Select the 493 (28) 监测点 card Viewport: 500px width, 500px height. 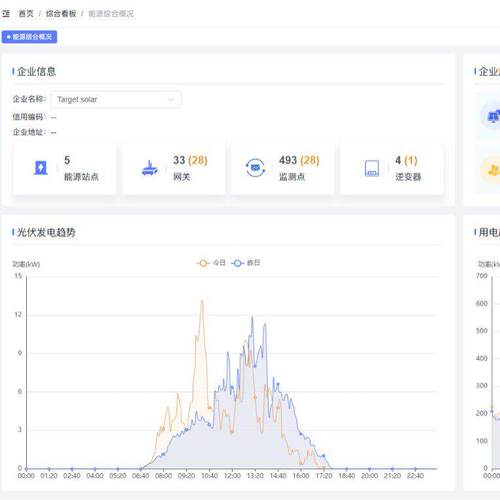(283, 168)
